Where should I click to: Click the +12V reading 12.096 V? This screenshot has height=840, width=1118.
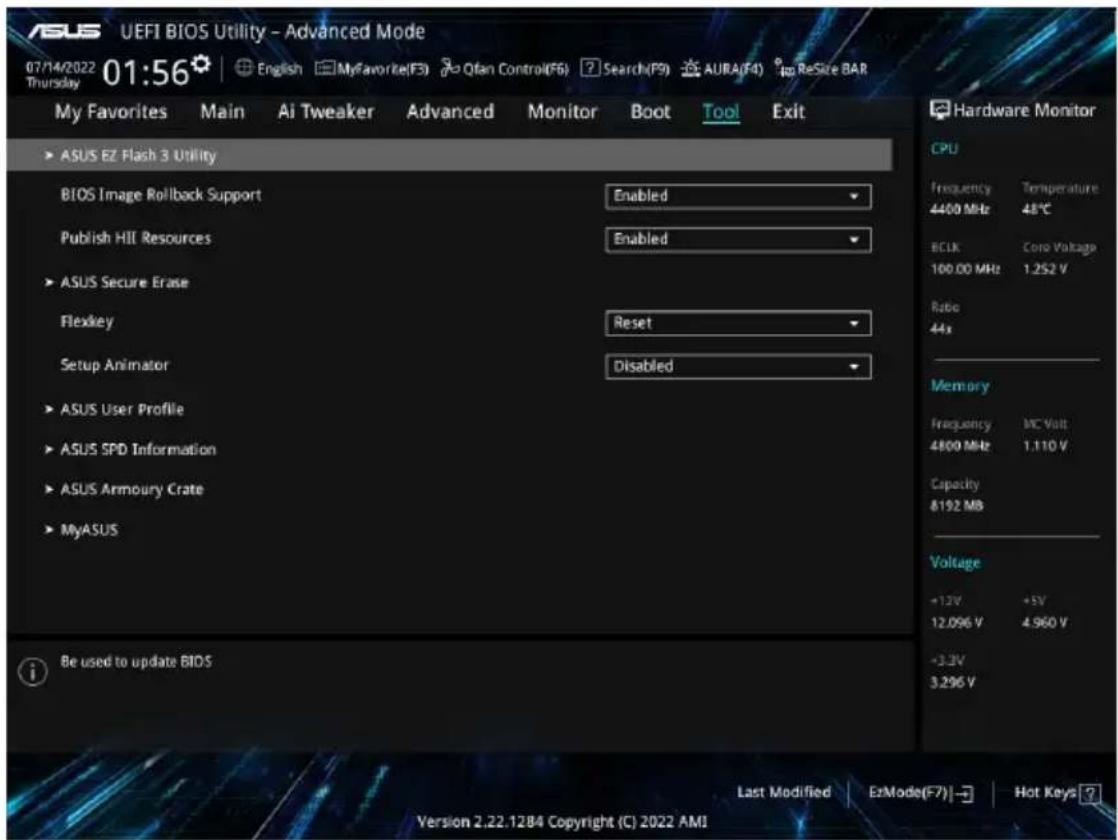click(957, 623)
